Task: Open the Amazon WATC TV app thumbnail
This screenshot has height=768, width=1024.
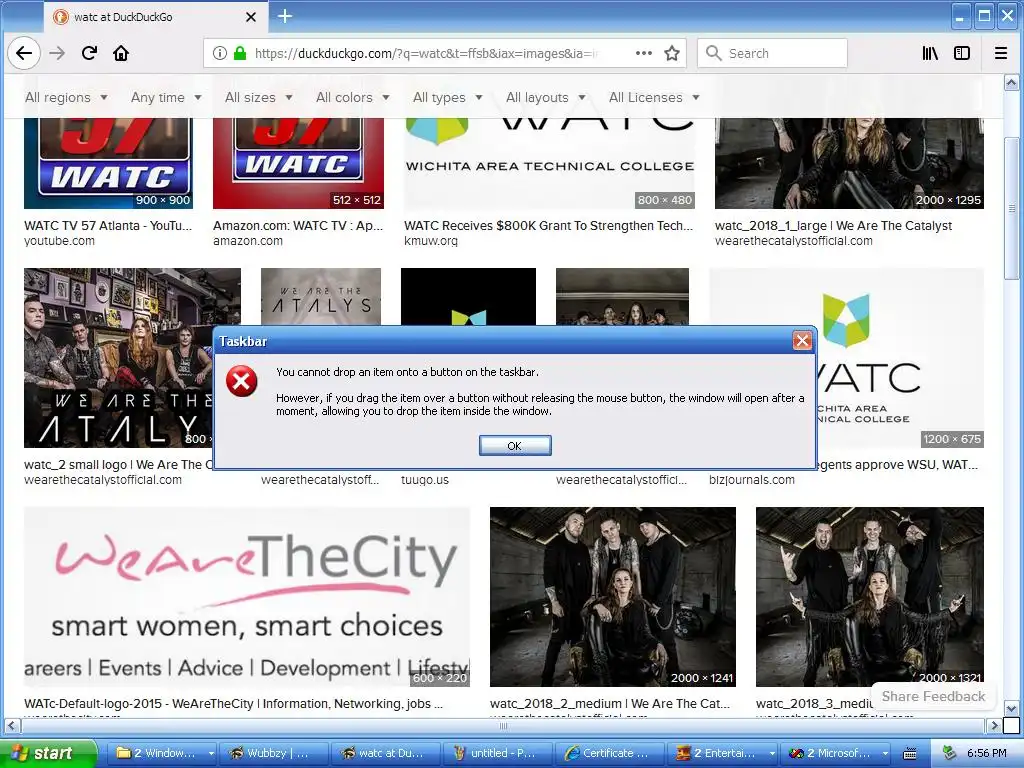Action: [x=298, y=163]
